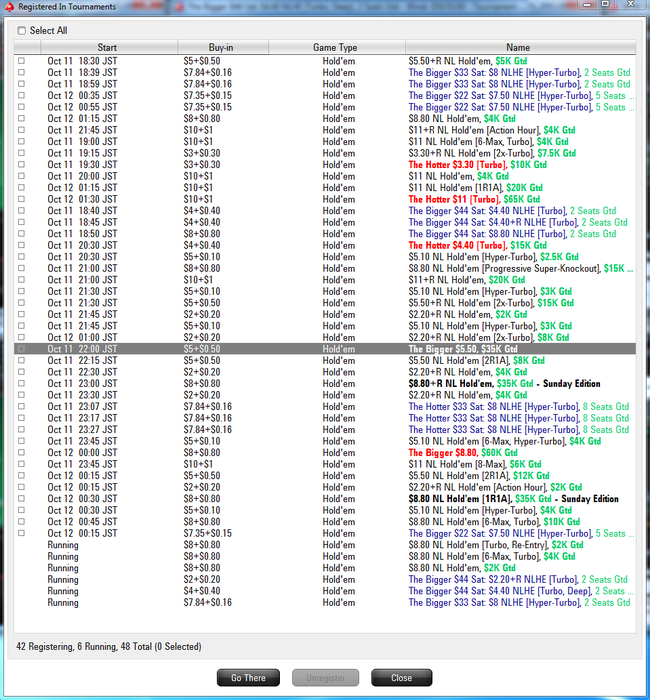Select '$2.20+R NL Hold'em, $2K Gtd' tournament
Image resolution: width=650 pixels, height=700 pixels.
point(325,314)
